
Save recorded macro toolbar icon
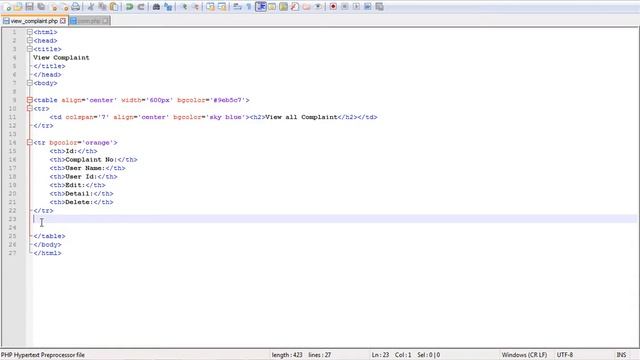tap(379, 7)
